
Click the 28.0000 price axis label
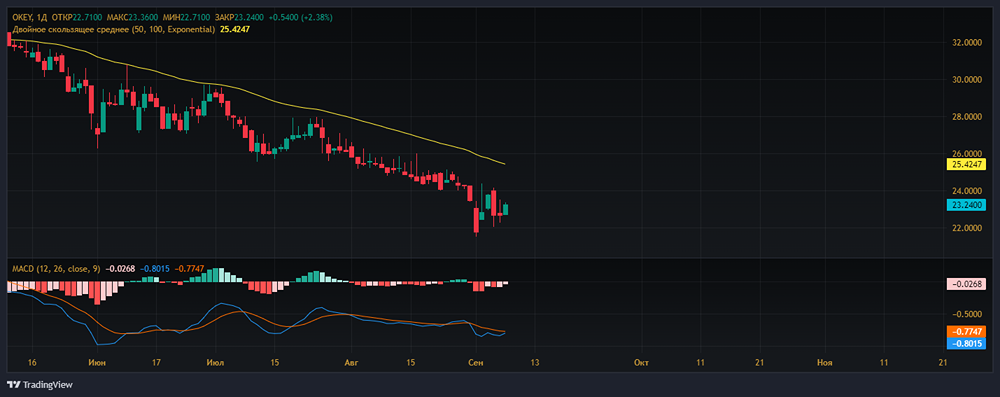click(967, 117)
